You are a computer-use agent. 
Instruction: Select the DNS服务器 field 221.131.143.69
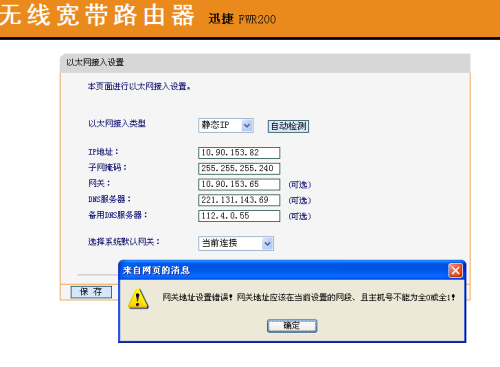tap(239, 200)
